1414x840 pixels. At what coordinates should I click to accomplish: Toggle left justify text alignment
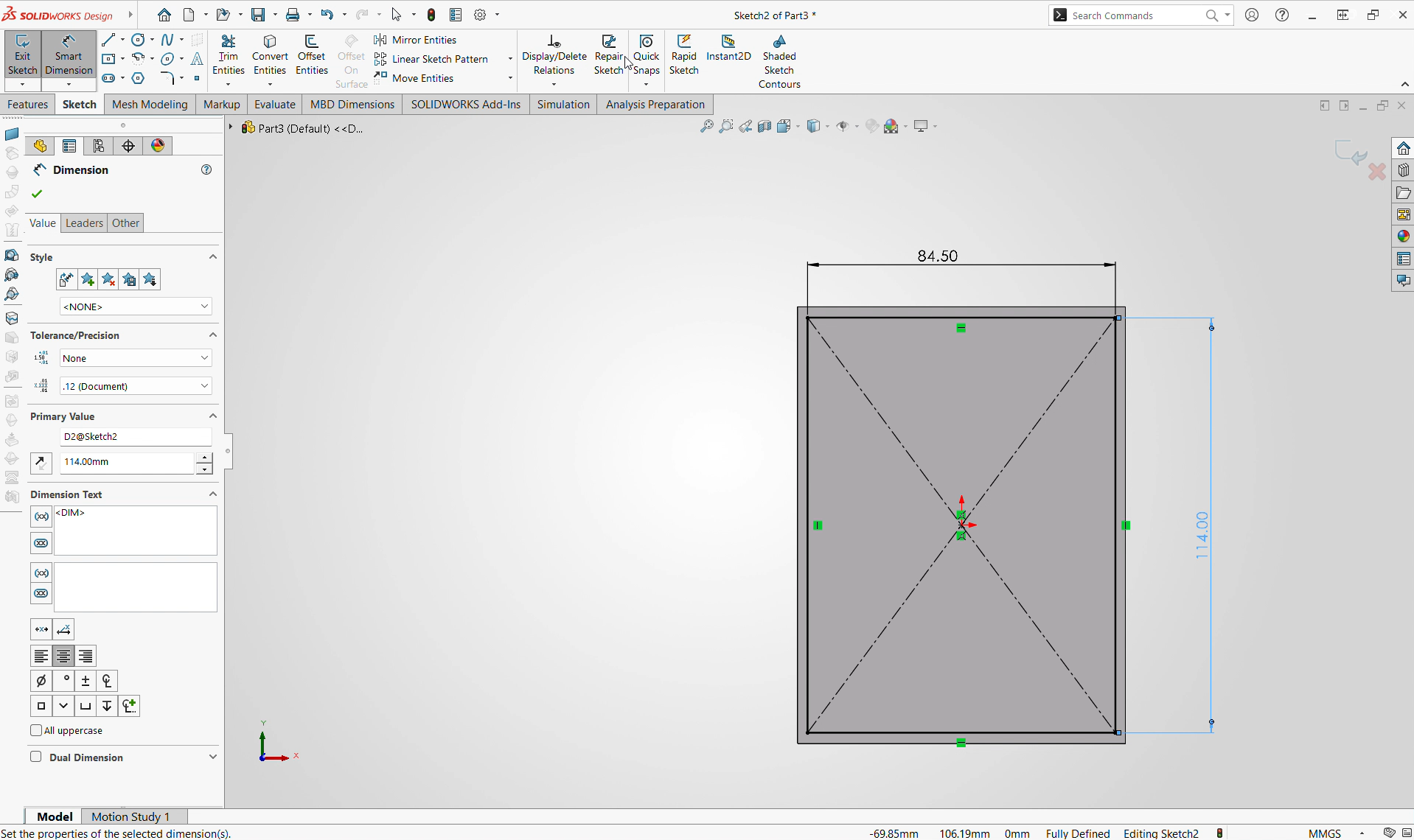41,656
